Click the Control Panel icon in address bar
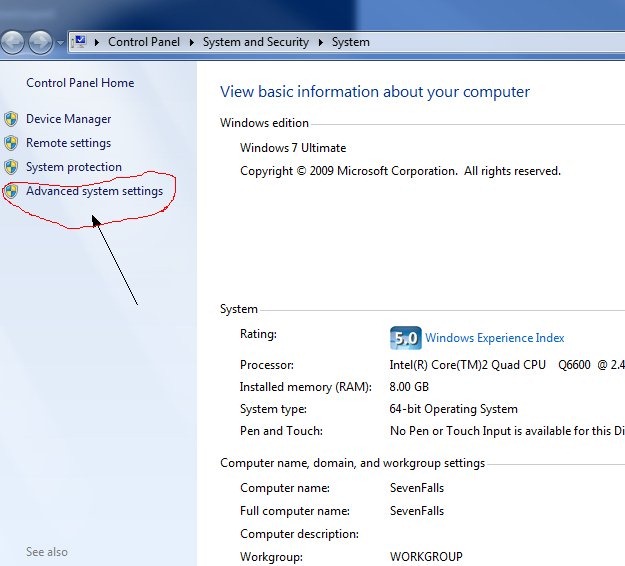Screen dimensions: 625x566 coord(81,42)
